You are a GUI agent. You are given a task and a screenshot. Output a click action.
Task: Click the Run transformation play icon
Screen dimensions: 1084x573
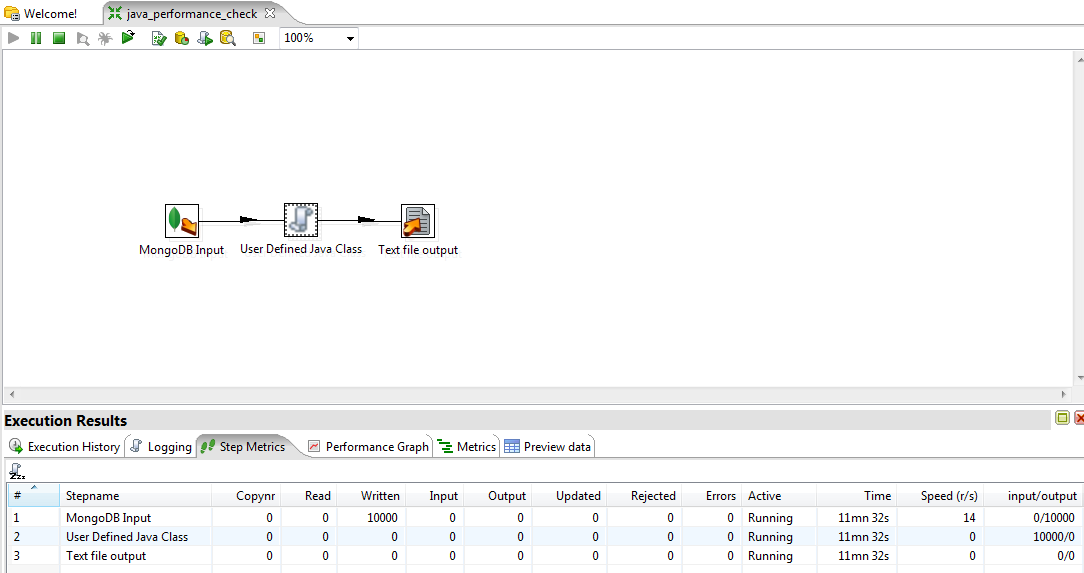pyautogui.click(x=13, y=38)
